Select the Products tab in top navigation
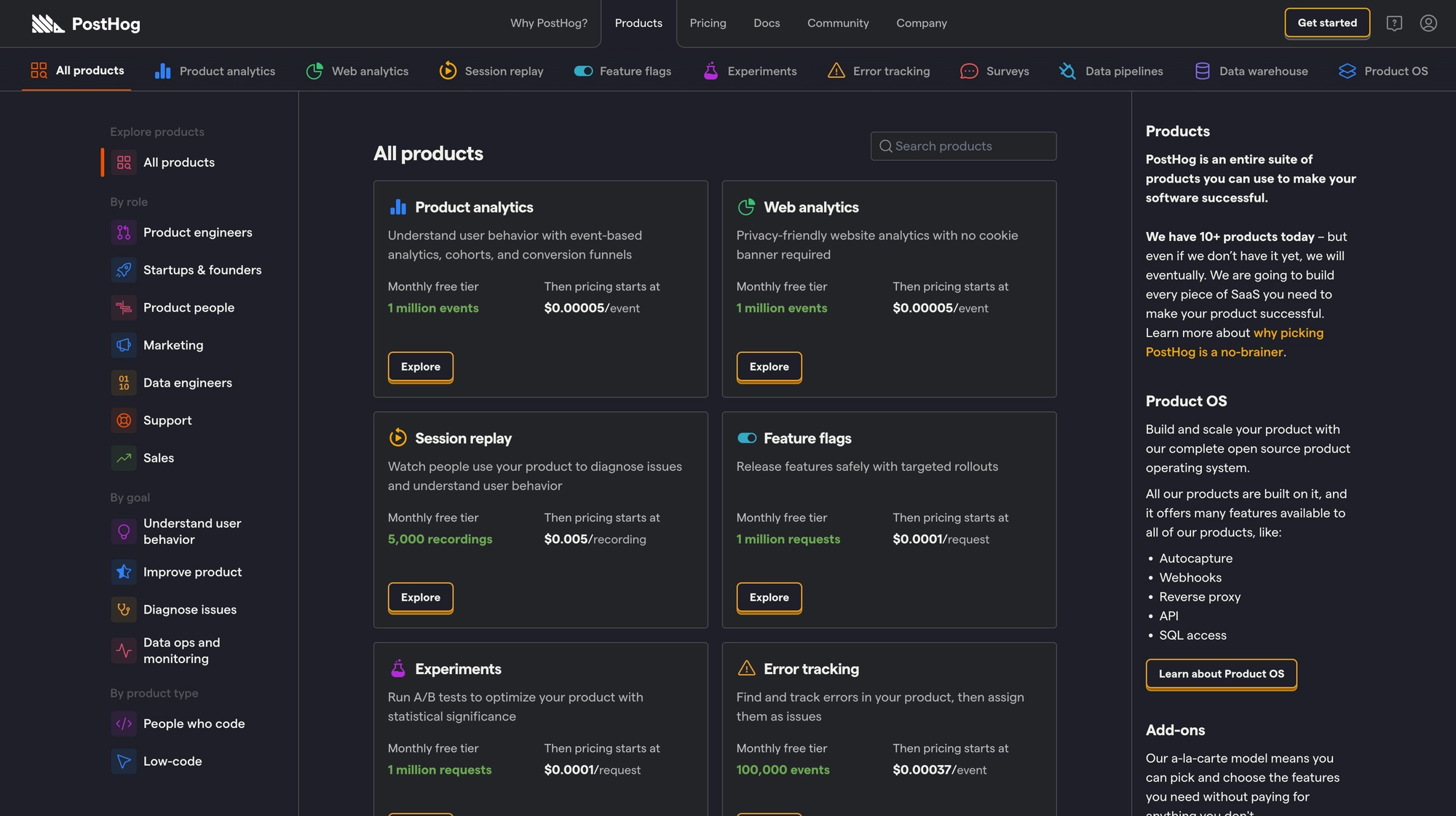1456x816 pixels. coord(638,23)
